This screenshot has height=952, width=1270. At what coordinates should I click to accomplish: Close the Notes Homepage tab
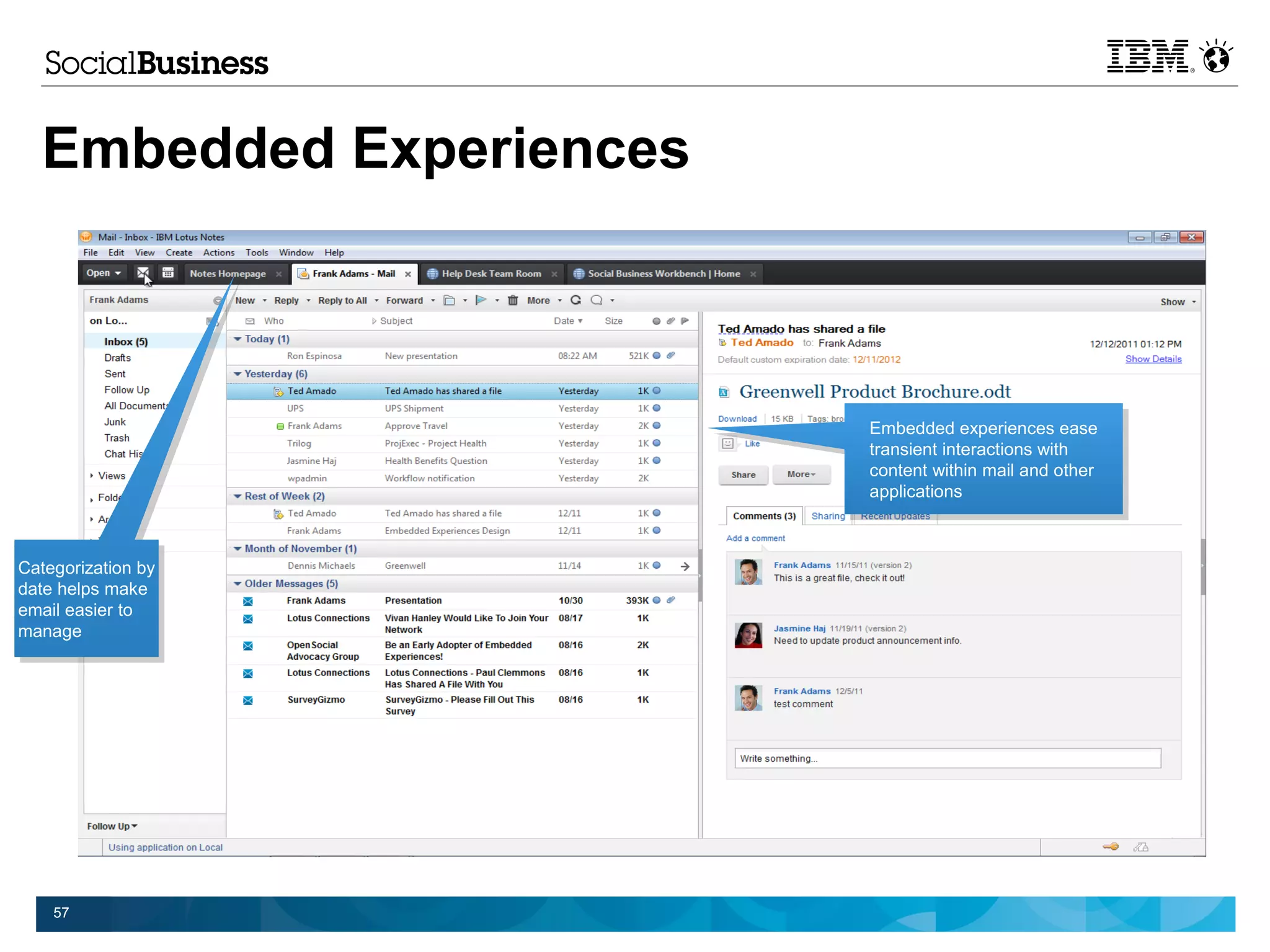278,274
